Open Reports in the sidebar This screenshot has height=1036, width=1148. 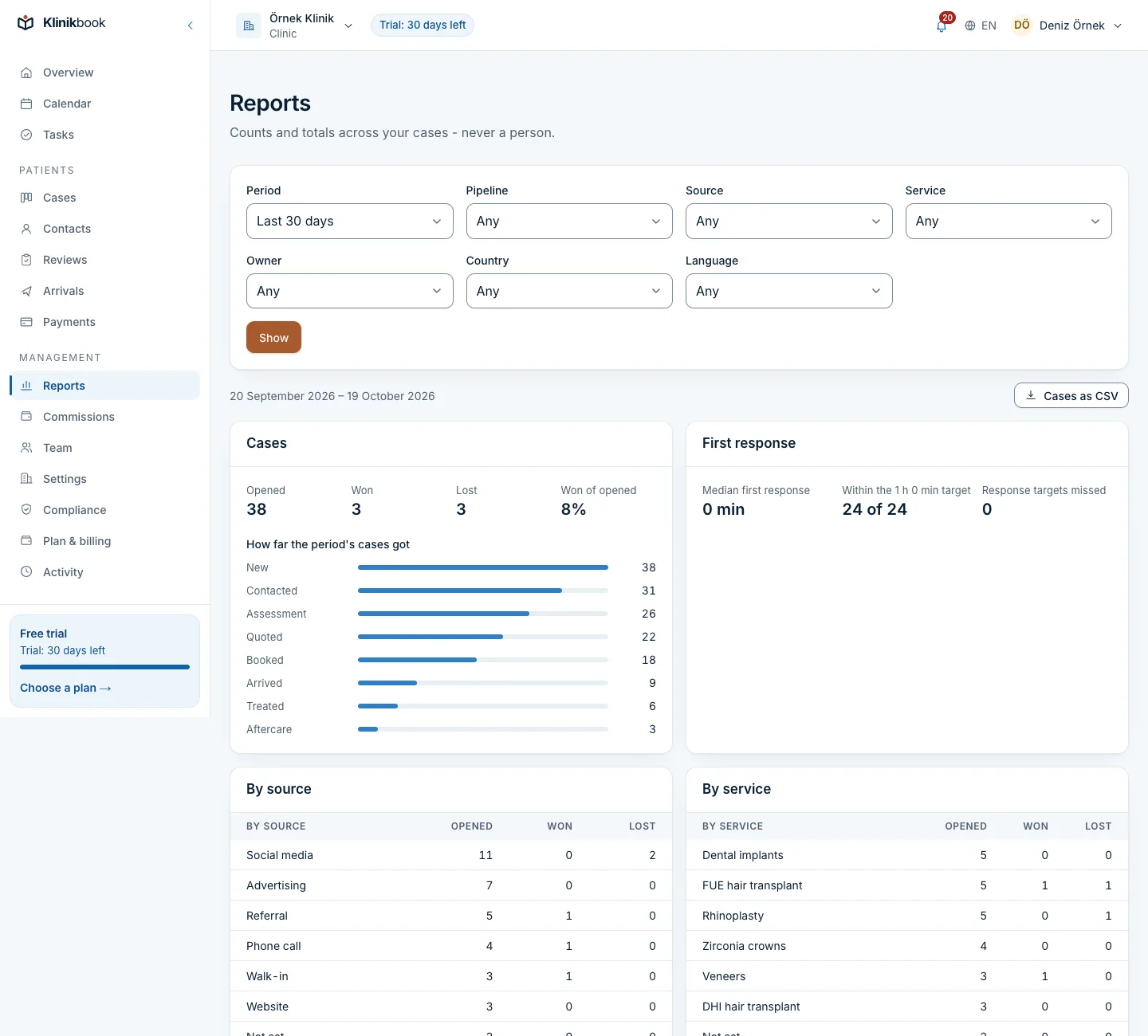(x=104, y=386)
